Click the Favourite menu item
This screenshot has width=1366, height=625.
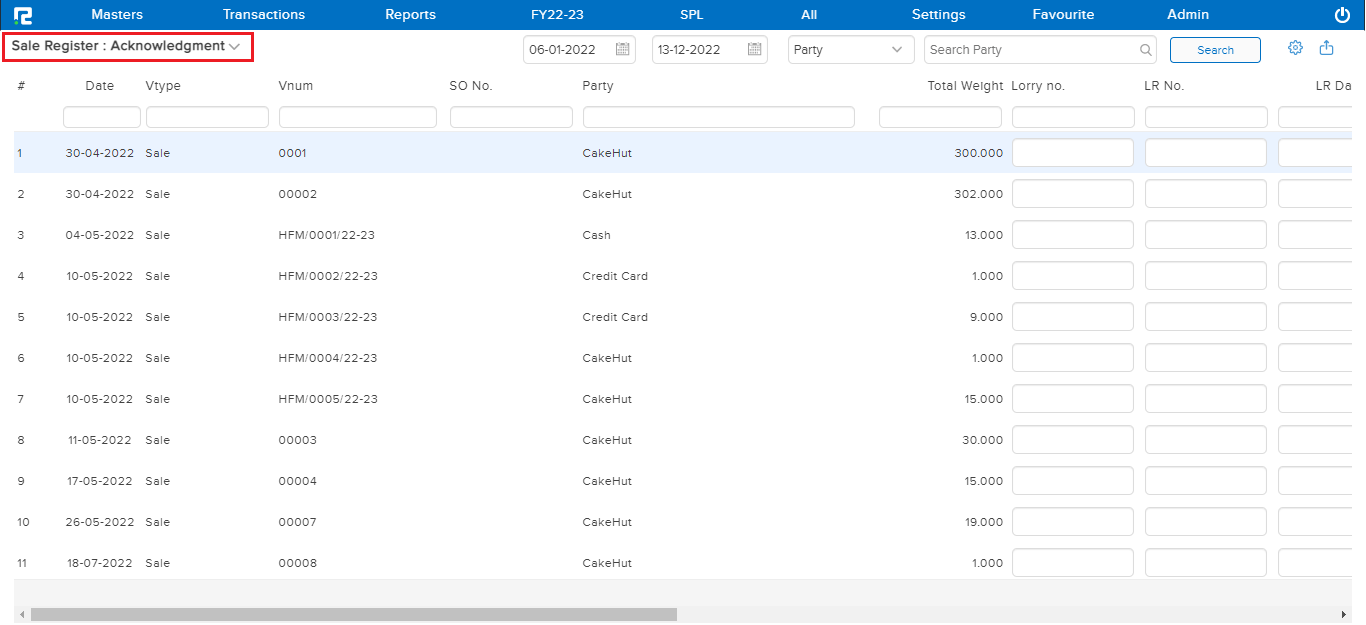[x=1063, y=15]
